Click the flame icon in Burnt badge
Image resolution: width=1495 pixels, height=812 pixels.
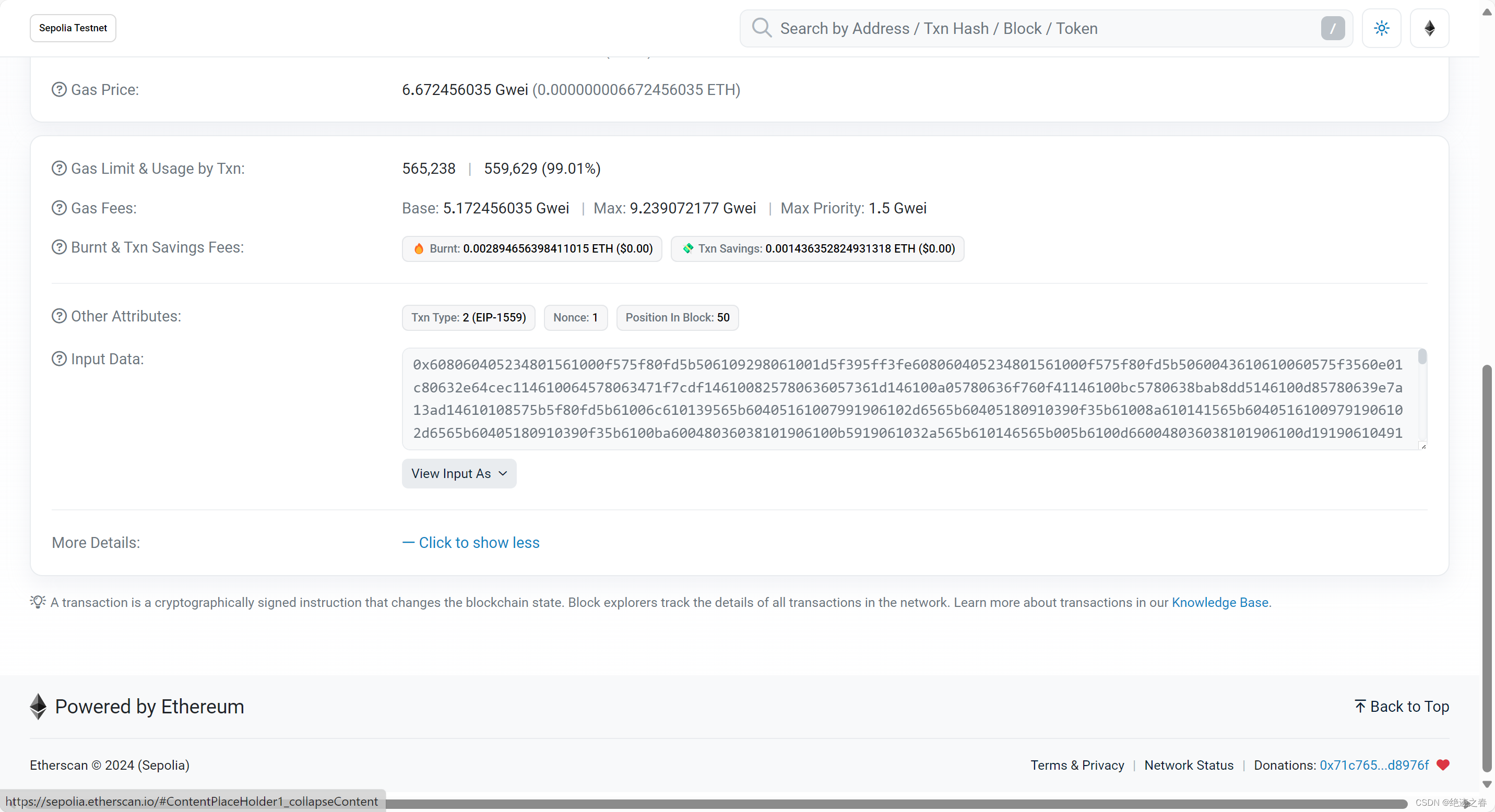(x=419, y=248)
